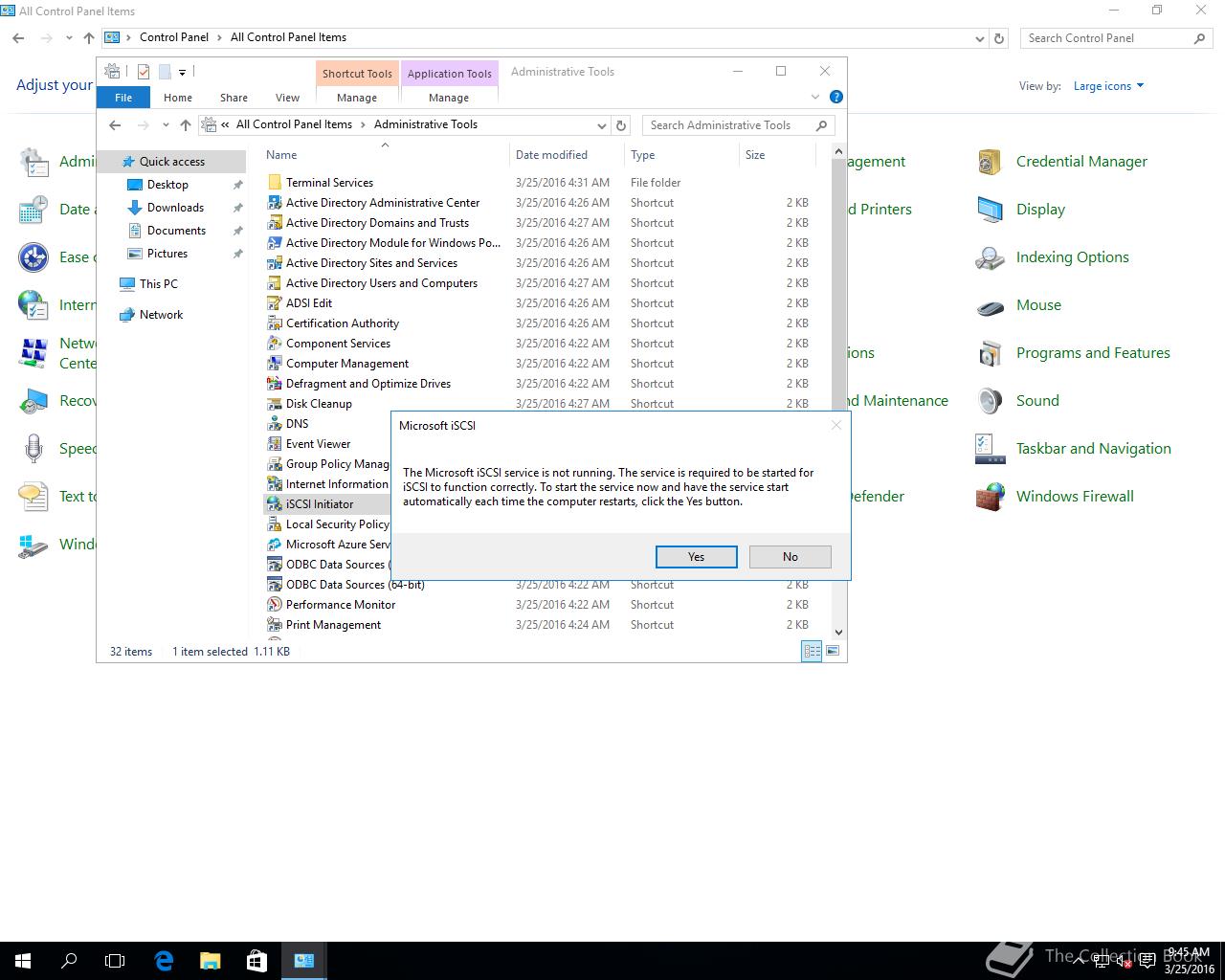This screenshot has height=980, width=1225.
Task: Open Credential Manager in Control Panel
Action: (x=1081, y=162)
